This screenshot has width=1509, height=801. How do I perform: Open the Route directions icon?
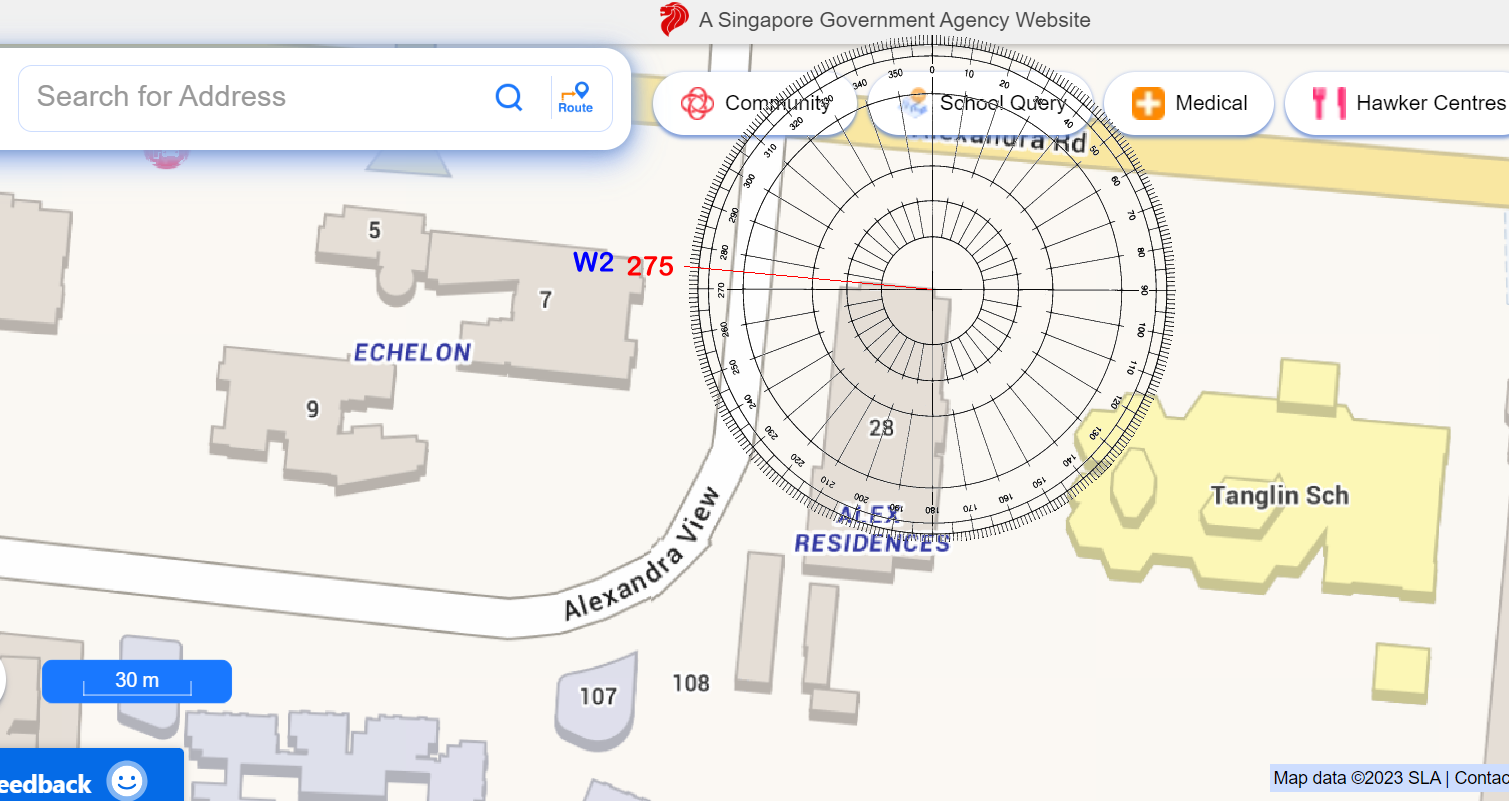point(576,97)
